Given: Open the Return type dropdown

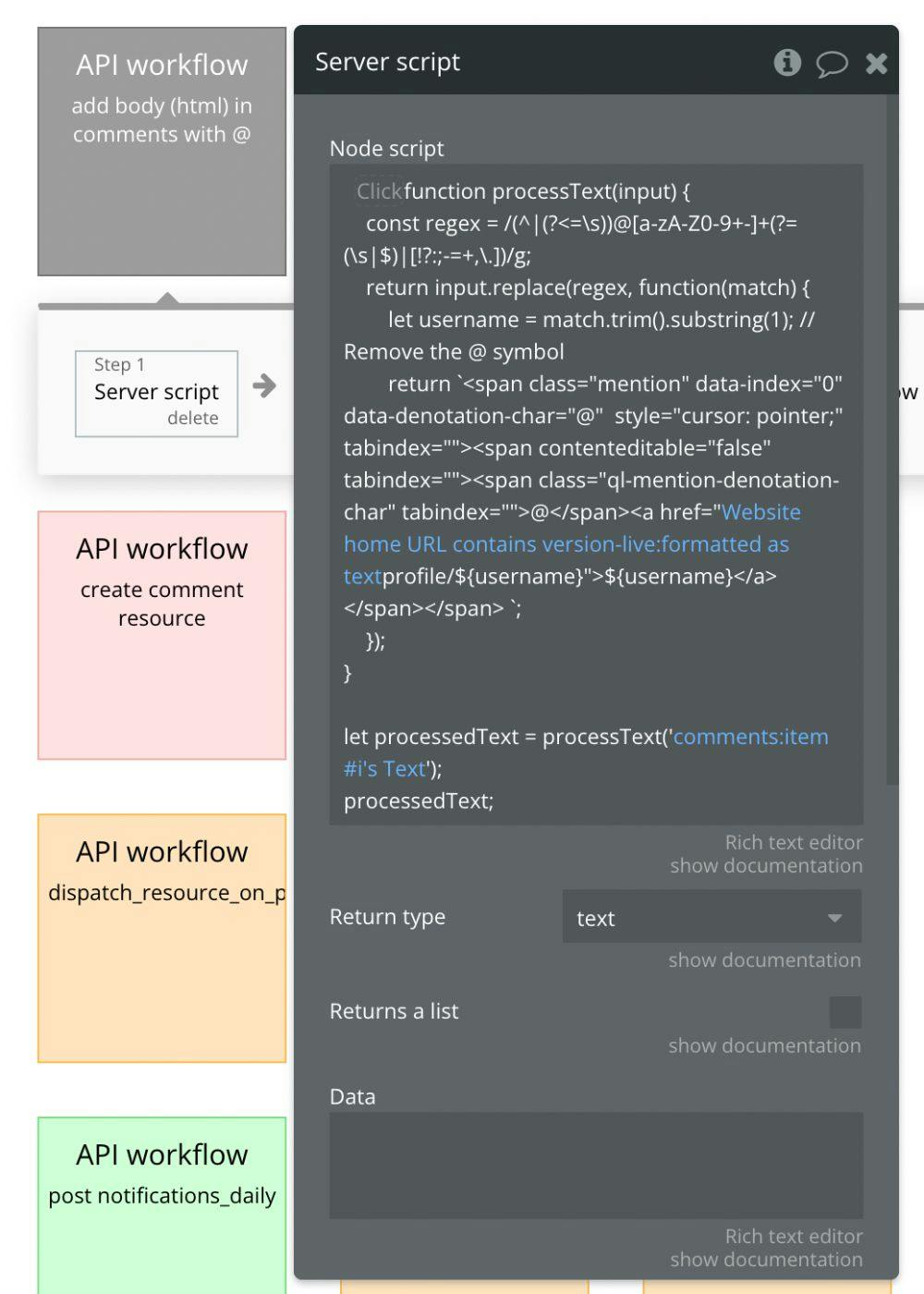Looking at the screenshot, I should [711, 917].
